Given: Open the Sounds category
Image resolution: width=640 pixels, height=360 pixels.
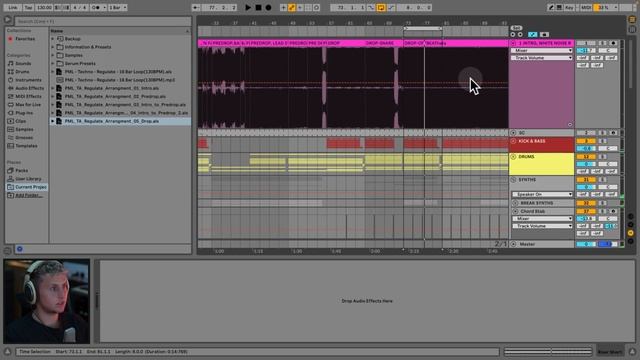Looking at the screenshot, I should click(x=23, y=63).
